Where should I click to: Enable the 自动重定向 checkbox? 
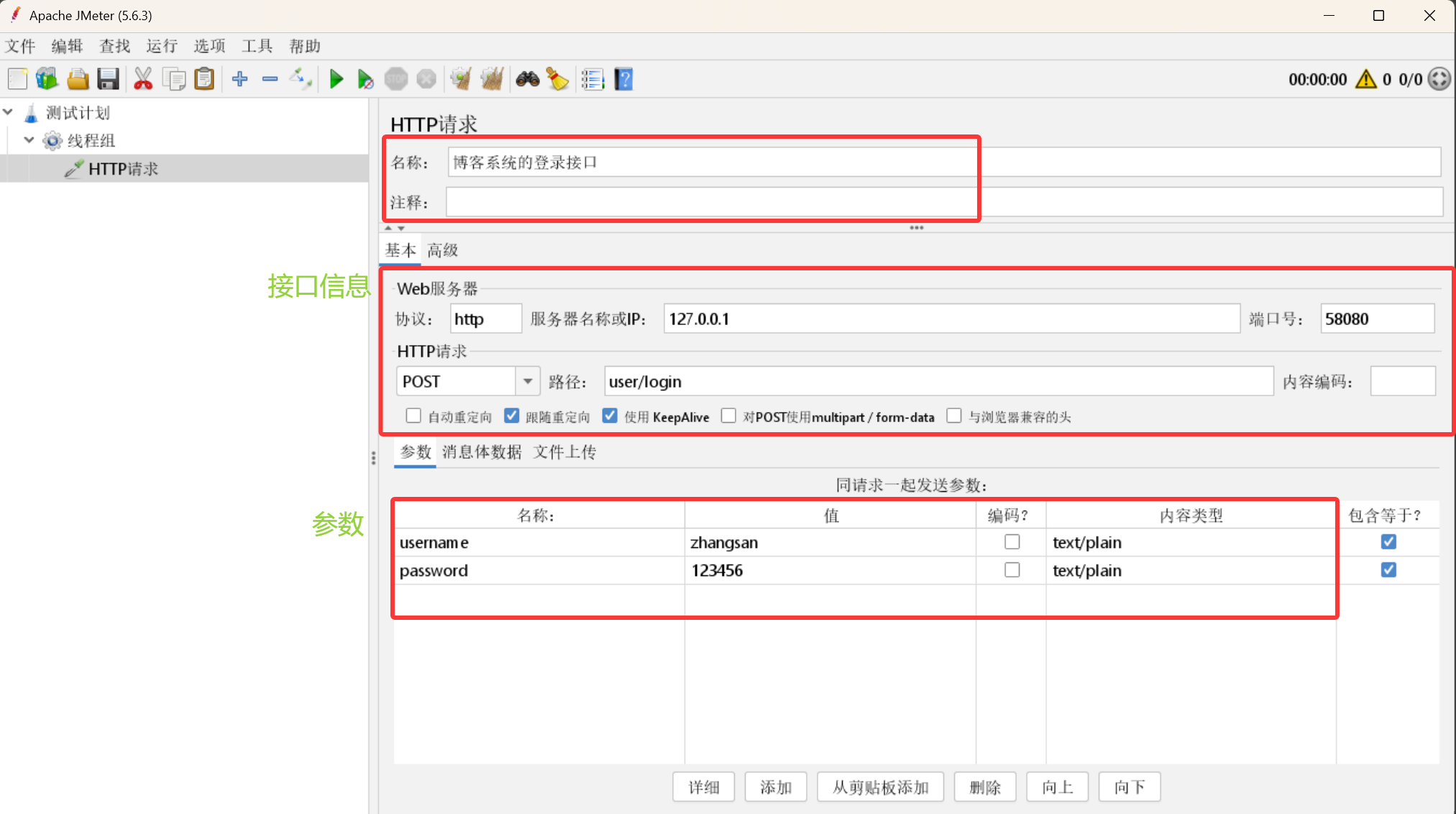point(413,416)
